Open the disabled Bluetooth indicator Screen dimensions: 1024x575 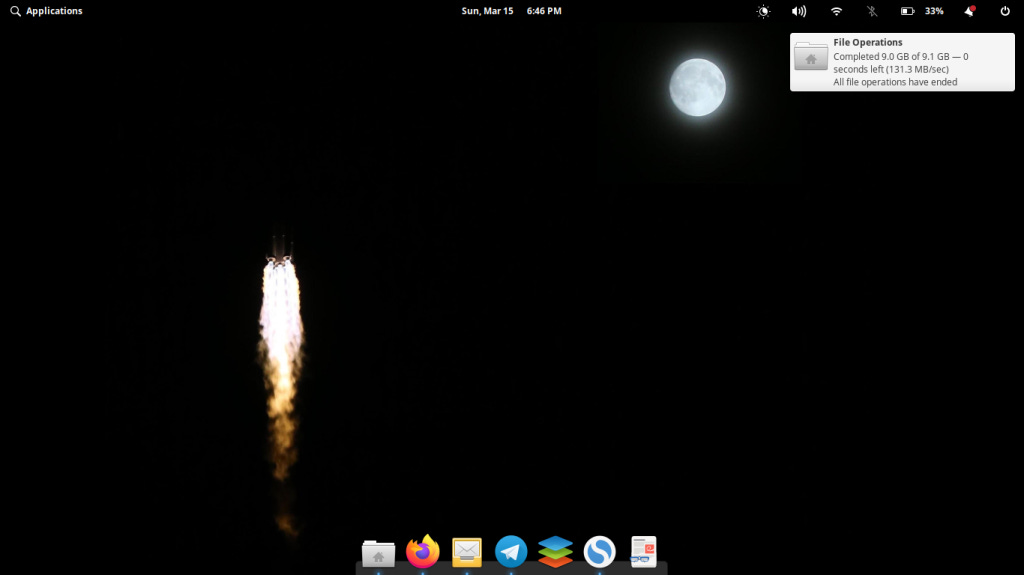tap(872, 11)
